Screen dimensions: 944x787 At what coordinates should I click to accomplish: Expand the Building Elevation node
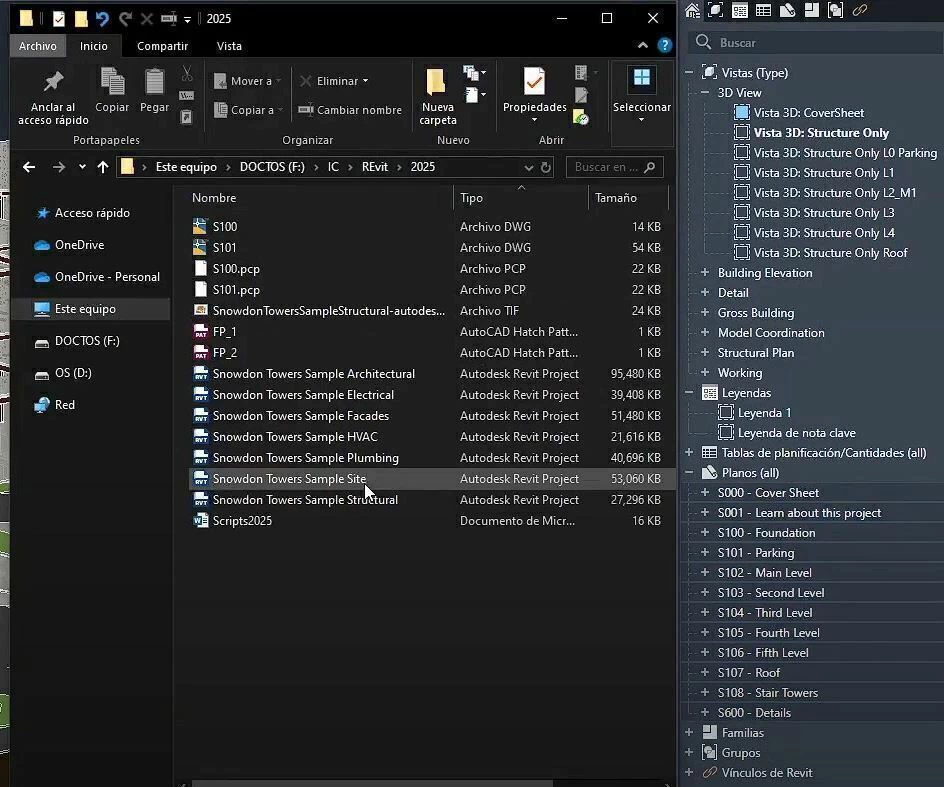[705, 273]
